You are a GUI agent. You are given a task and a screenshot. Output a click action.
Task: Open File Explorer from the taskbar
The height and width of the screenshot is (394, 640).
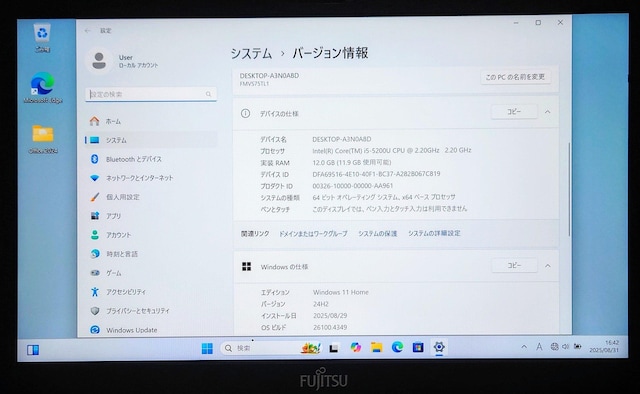click(x=376, y=347)
